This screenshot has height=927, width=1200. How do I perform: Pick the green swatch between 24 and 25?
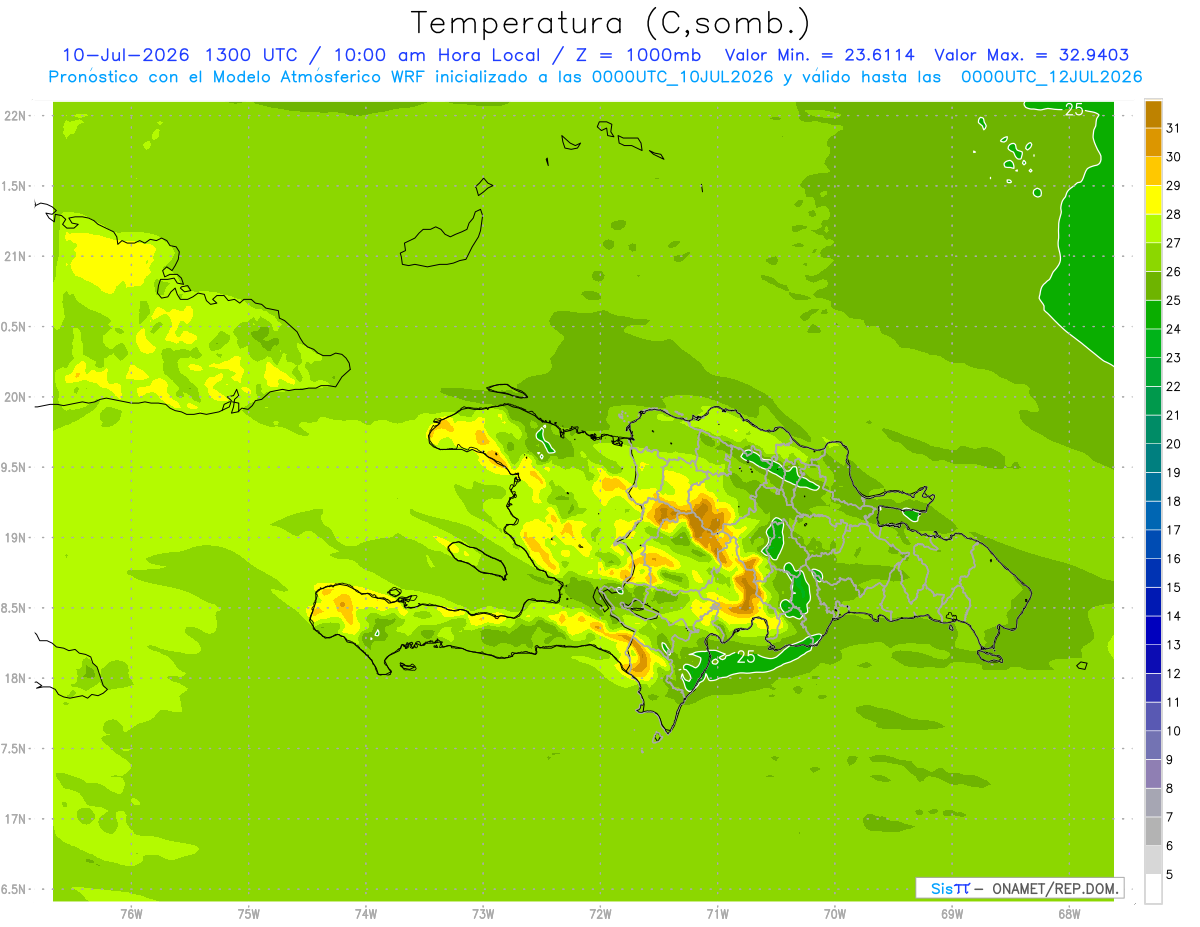pyautogui.click(x=1154, y=315)
